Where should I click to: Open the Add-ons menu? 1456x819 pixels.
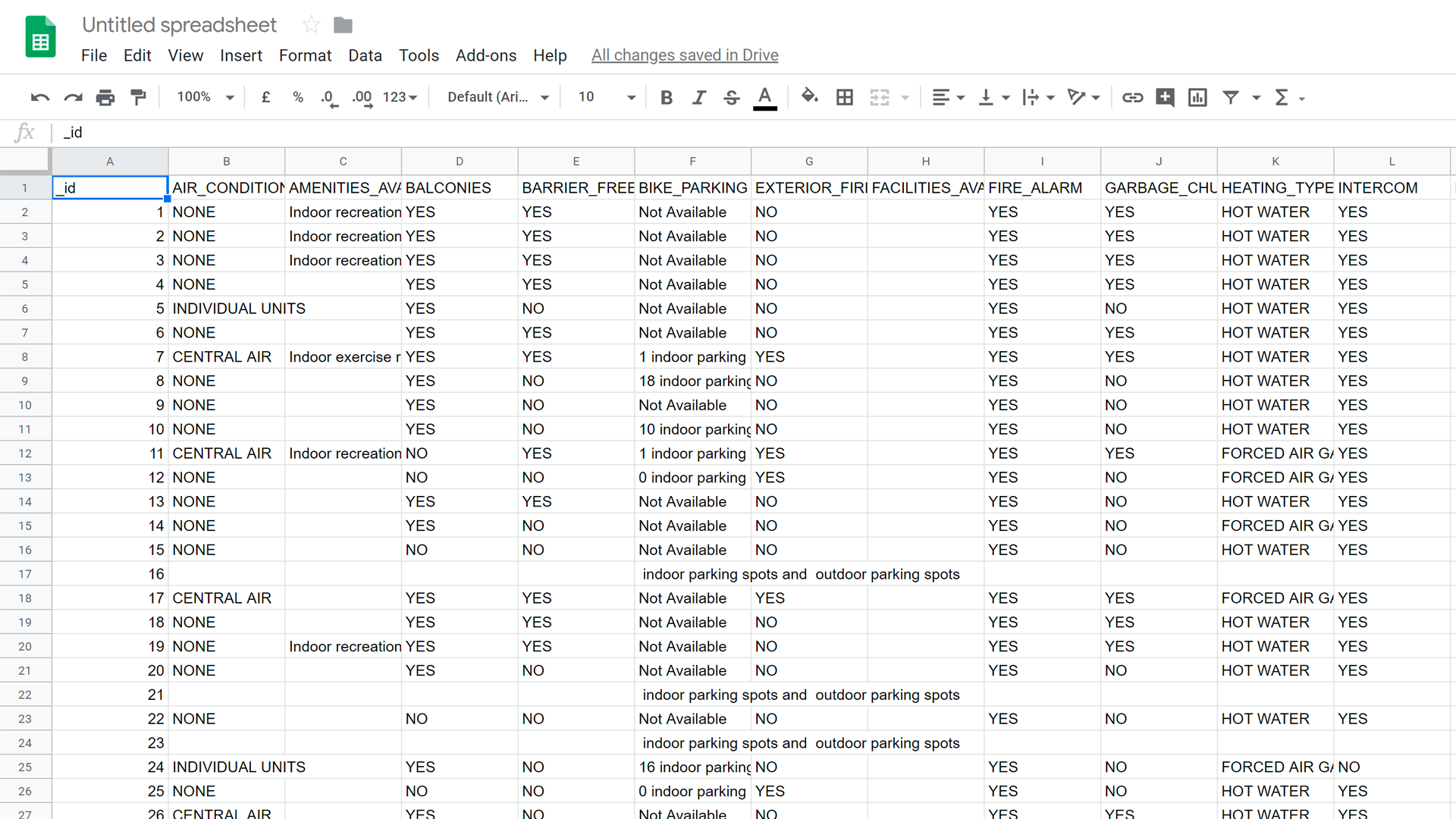(486, 55)
